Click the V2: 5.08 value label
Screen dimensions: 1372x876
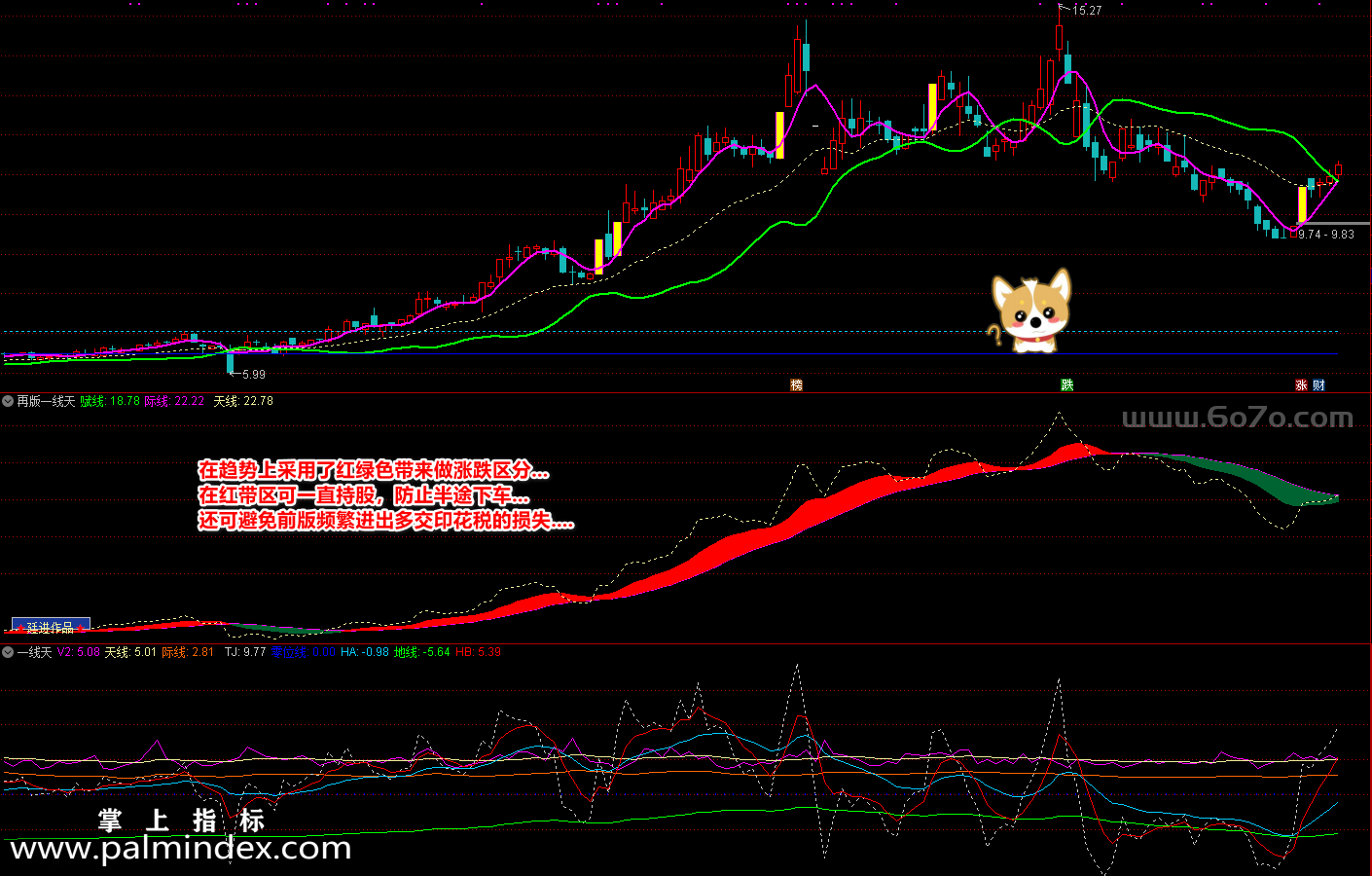pyautogui.click(x=79, y=652)
